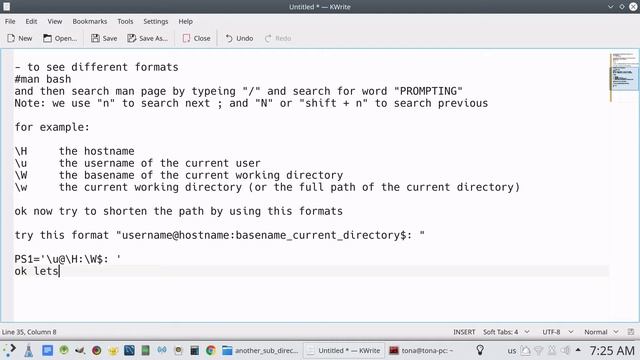
Task: Click the notifications bell tray icon
Action: coord(525,350)
